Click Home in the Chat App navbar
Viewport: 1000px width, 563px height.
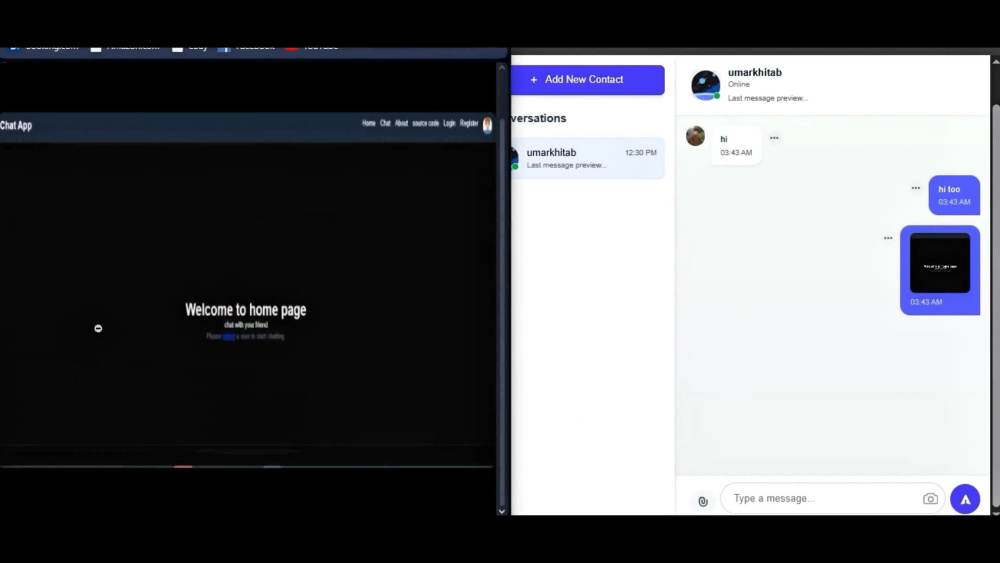[x=369, y=123]
